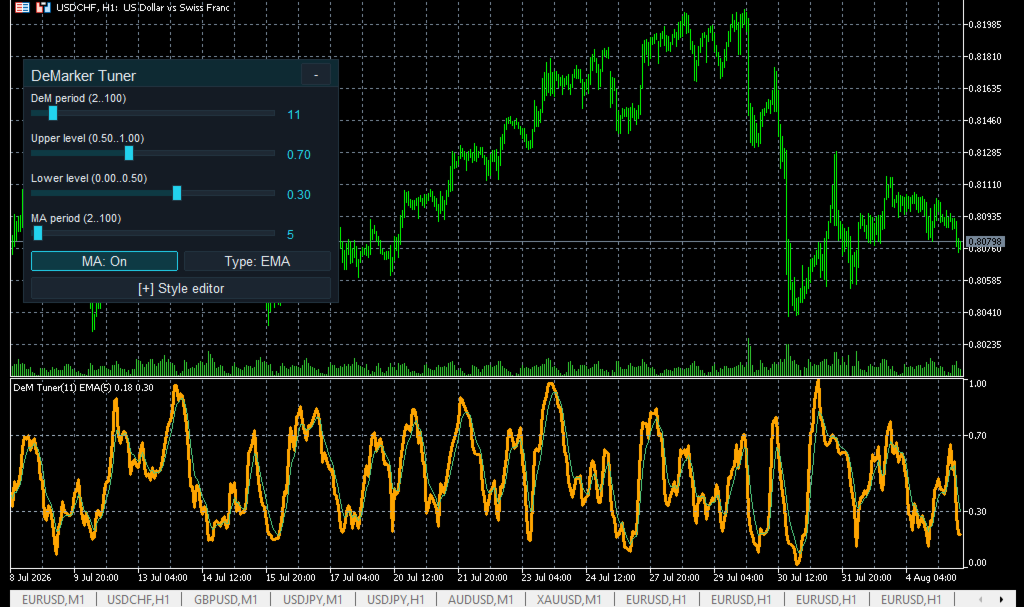Click the 'Upper level (0.50..1.00)' label

point(88,138)
